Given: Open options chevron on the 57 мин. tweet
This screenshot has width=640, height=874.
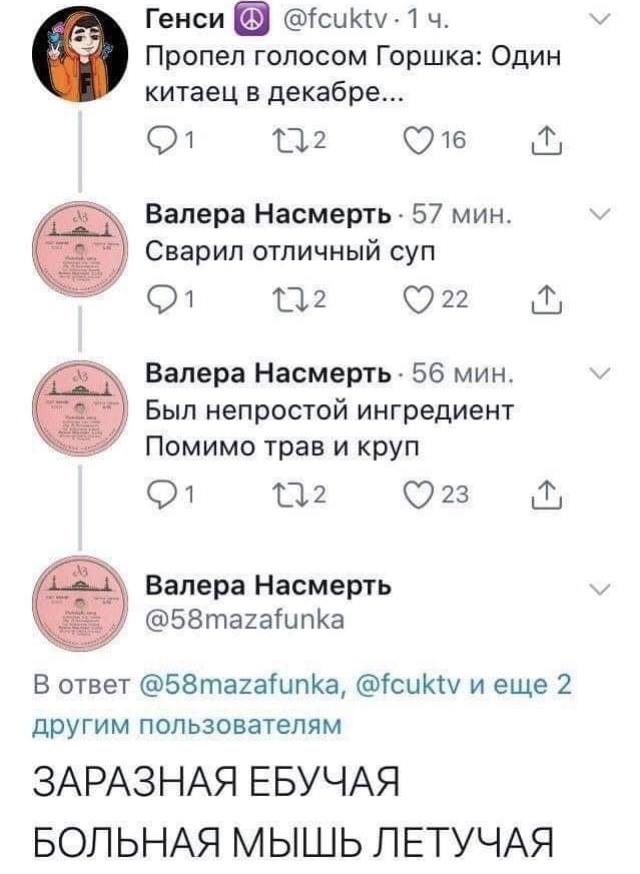Looking at the screenshot, I should coord(600,214).
